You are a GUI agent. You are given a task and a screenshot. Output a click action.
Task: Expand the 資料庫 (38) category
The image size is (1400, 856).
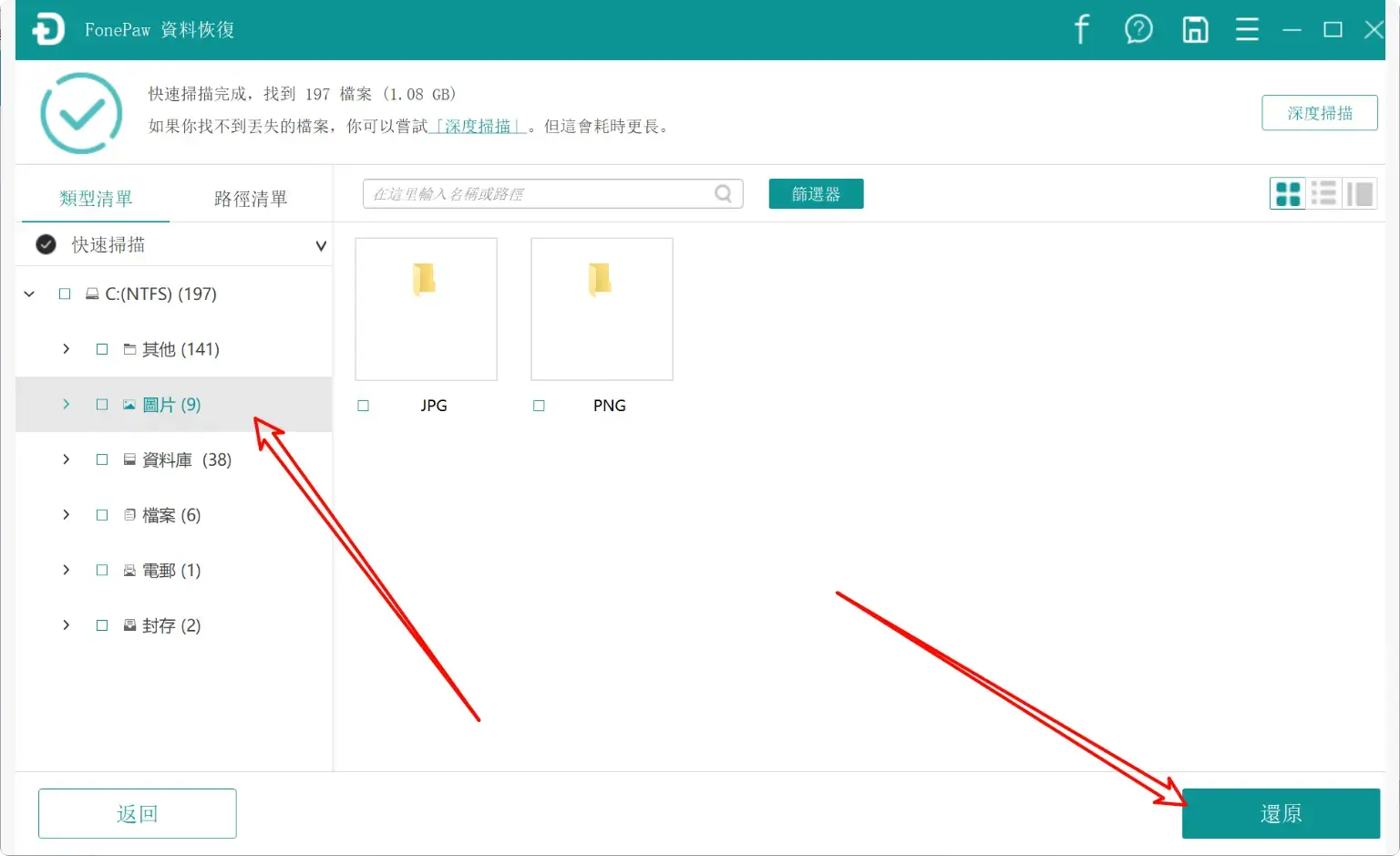pos(65,459)
